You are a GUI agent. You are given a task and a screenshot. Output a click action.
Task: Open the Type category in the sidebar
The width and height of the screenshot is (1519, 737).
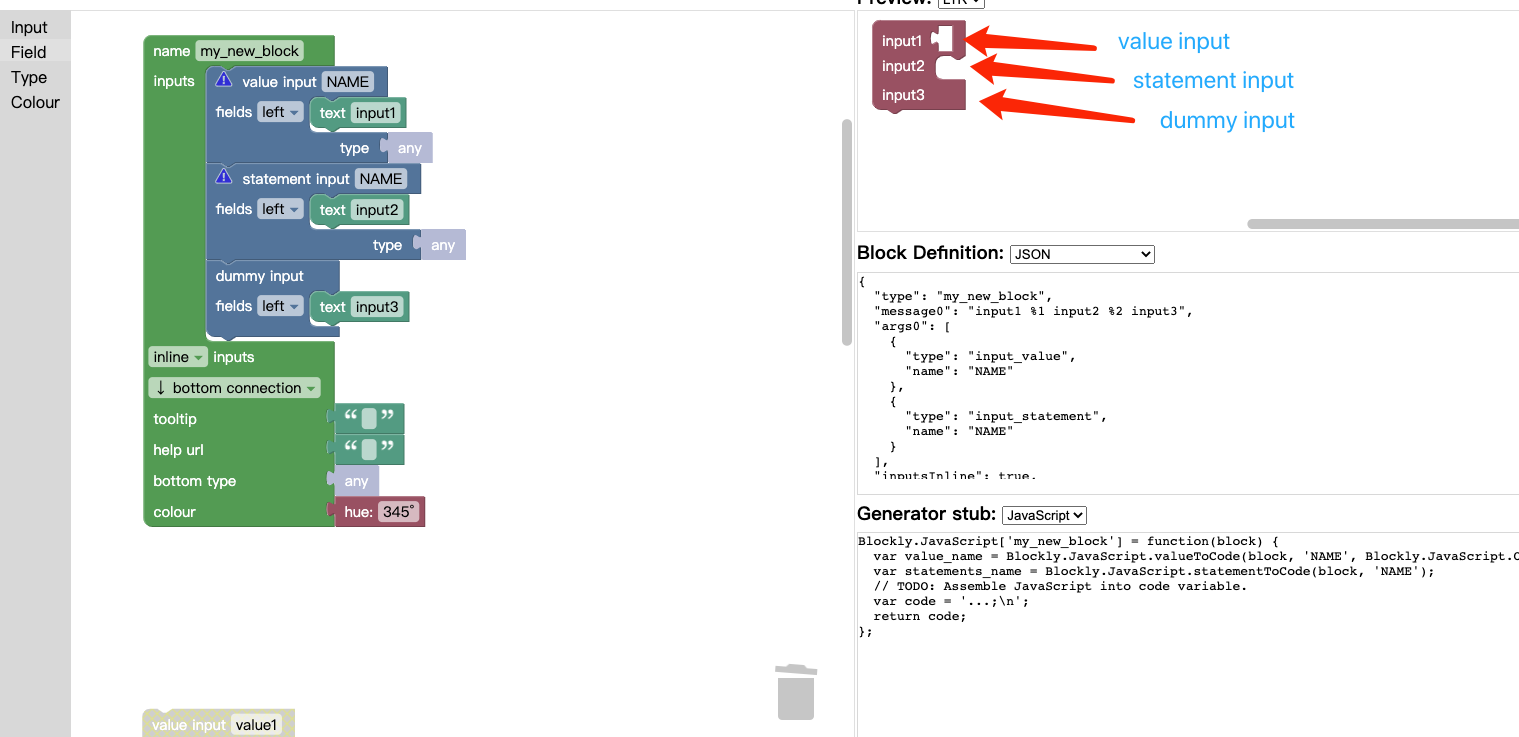coord(29,77)
